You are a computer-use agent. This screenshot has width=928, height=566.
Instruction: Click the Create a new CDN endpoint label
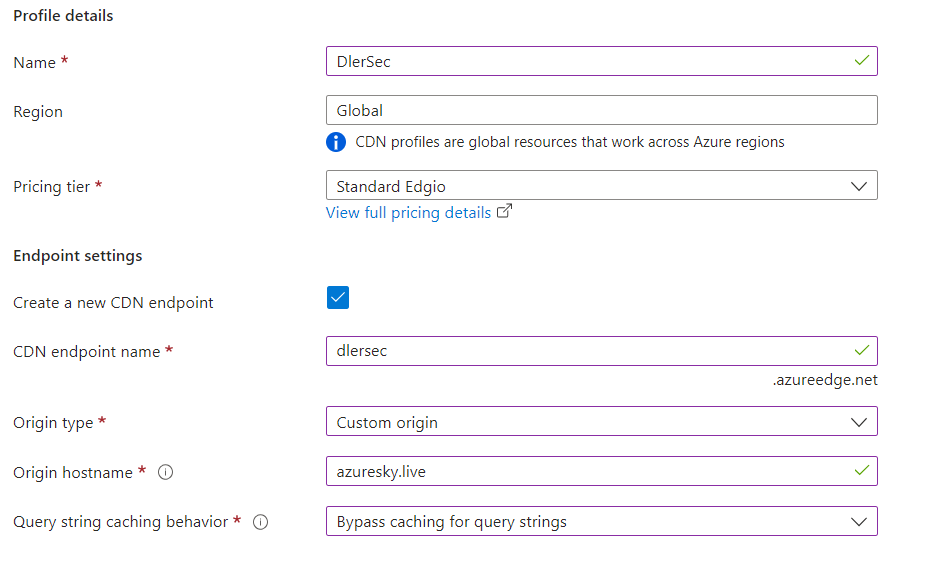point(113,302)
